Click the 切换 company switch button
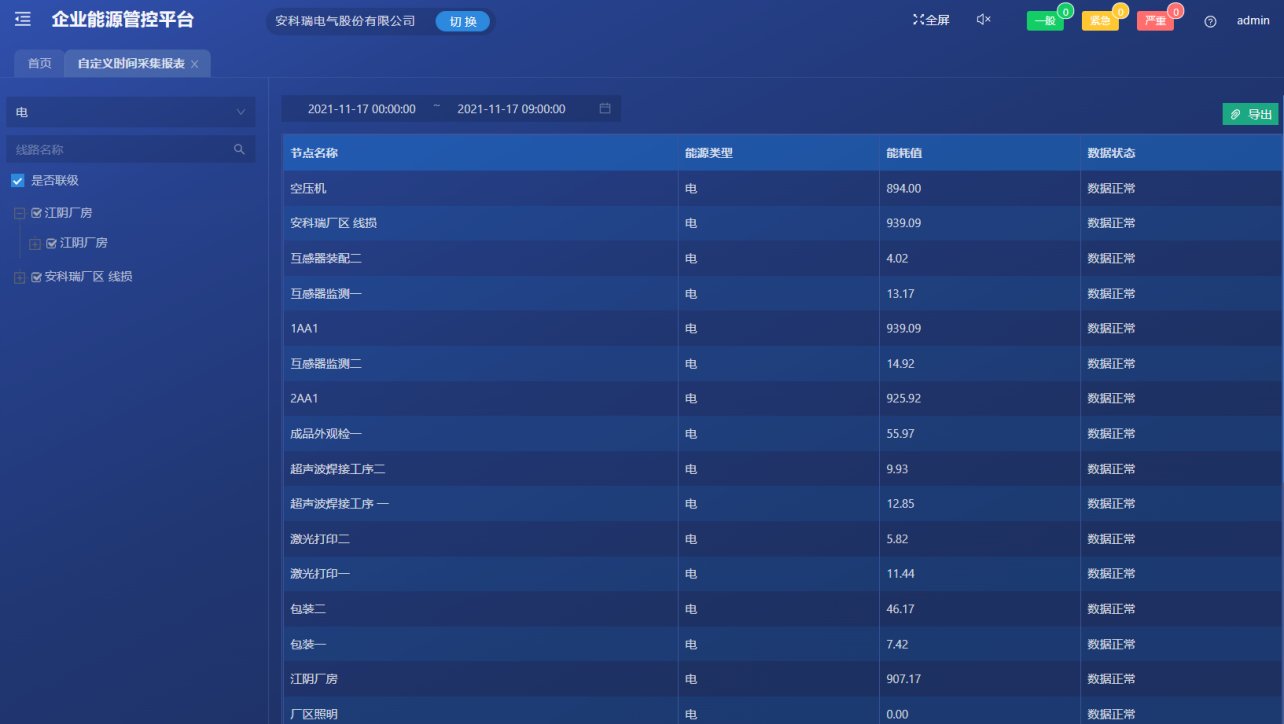Image resolution: width=1284 pixels, height=724 pixels. pyautogui.click(x=462, y=20)
